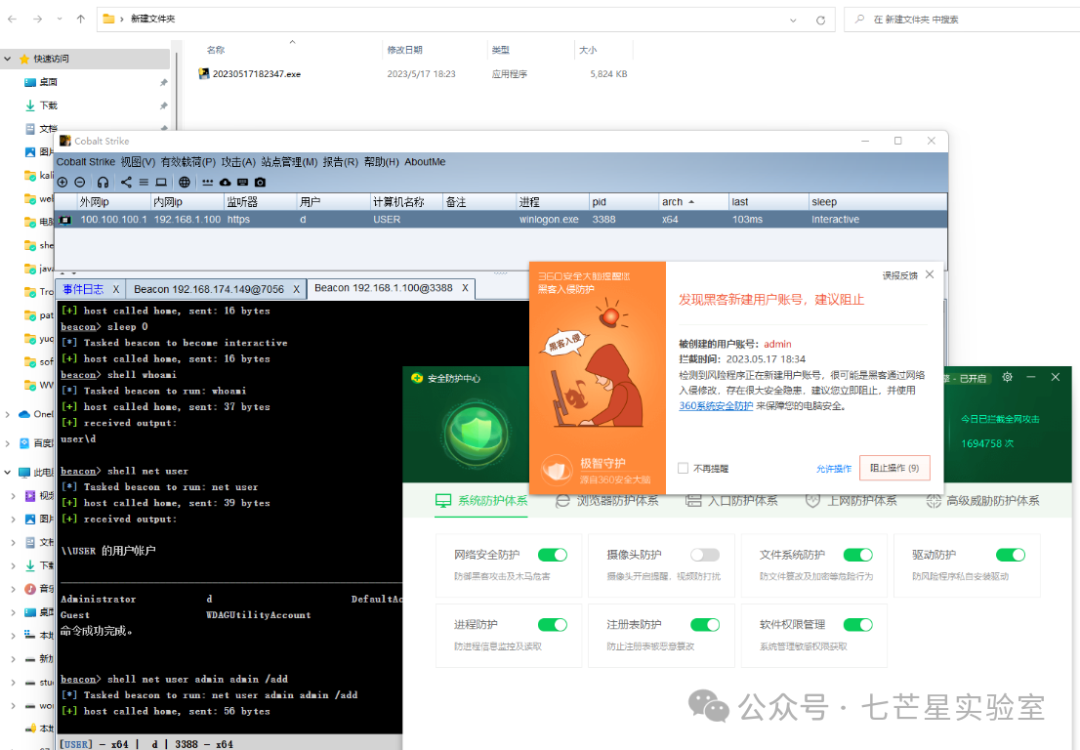The image size is (1080, 750).
Task: Switch to the 事件日志 tab
Action: [x=83, y=289]
